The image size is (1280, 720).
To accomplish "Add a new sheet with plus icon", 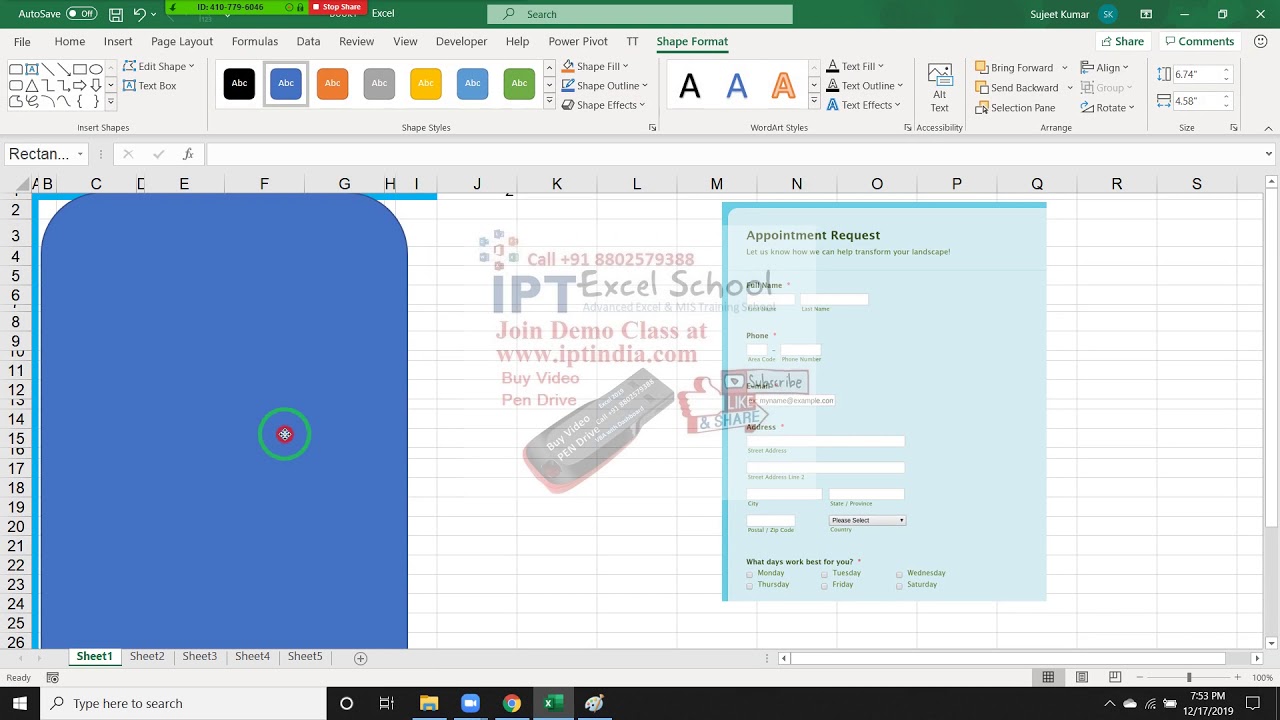I will [361, 658].
